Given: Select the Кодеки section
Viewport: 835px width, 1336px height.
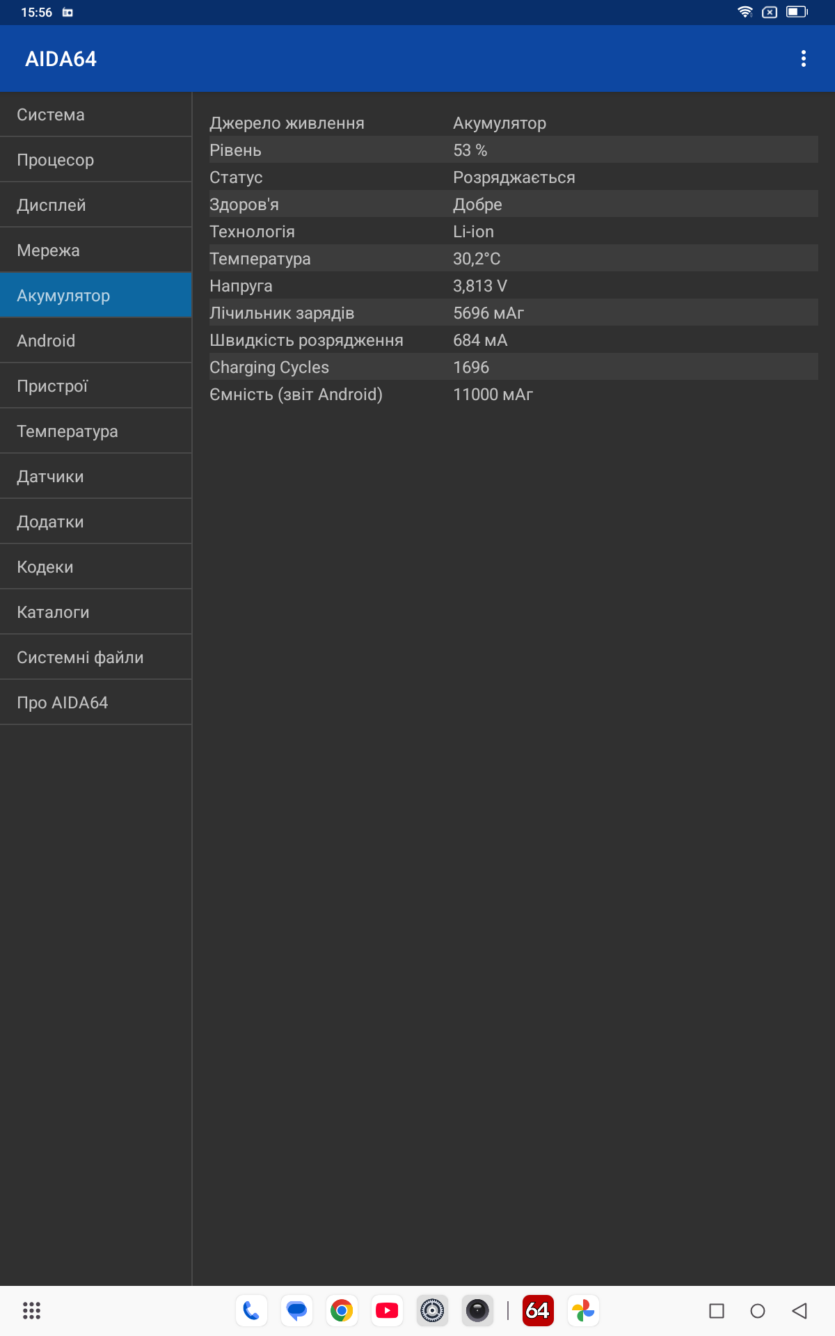Looking at the screenshot, I should coord(96,567).
